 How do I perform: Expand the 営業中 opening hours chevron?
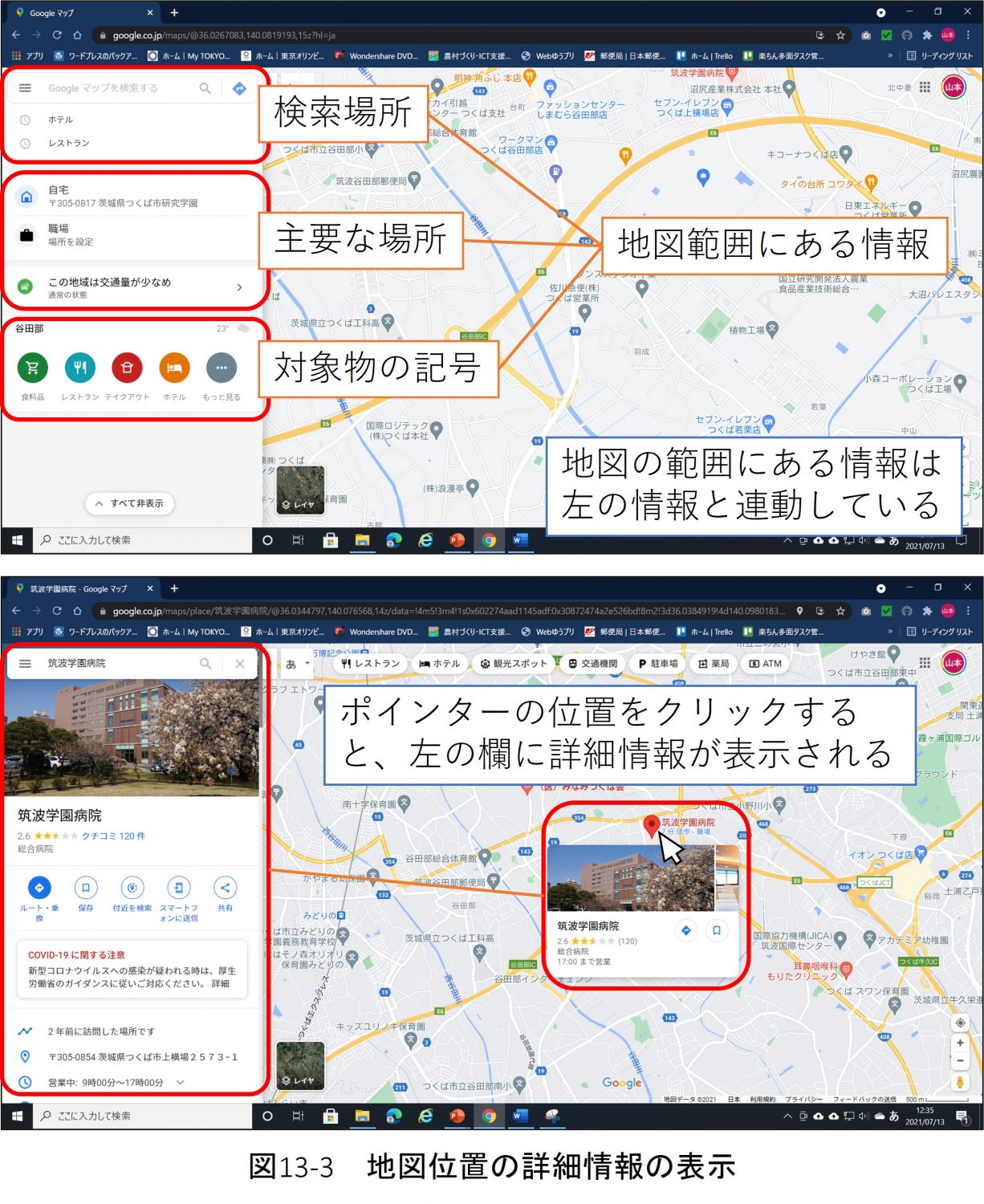pyautogui.click(x=181, y=1082)
